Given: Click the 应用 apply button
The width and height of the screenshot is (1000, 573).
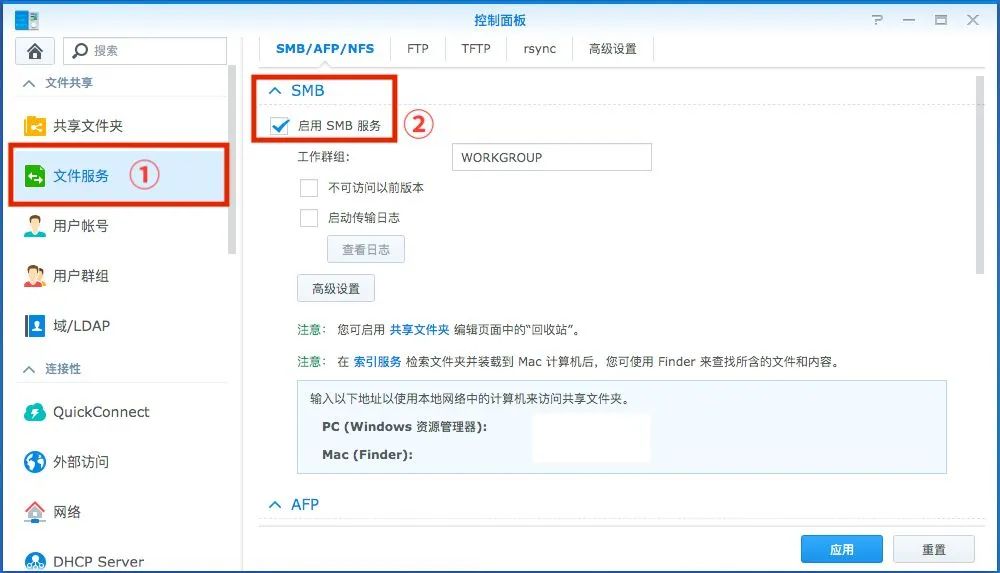Looking at the screenshot, I should tap(842, 549).
